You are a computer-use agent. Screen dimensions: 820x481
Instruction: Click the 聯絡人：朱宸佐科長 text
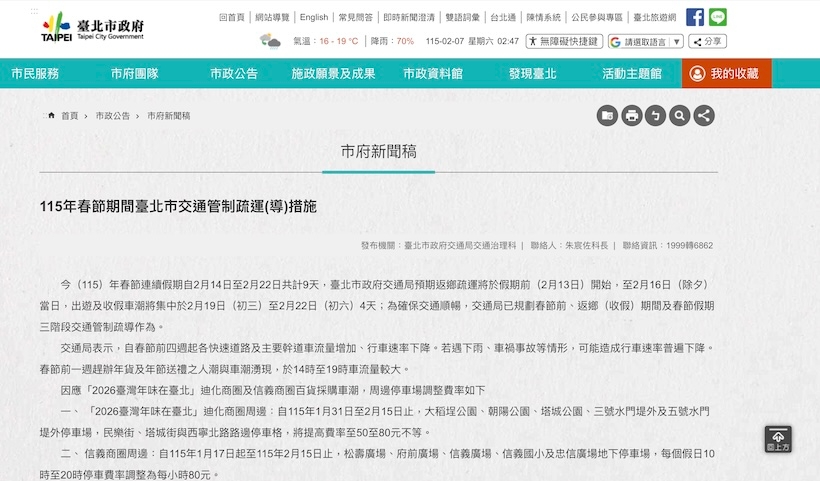tap(569, 245)
